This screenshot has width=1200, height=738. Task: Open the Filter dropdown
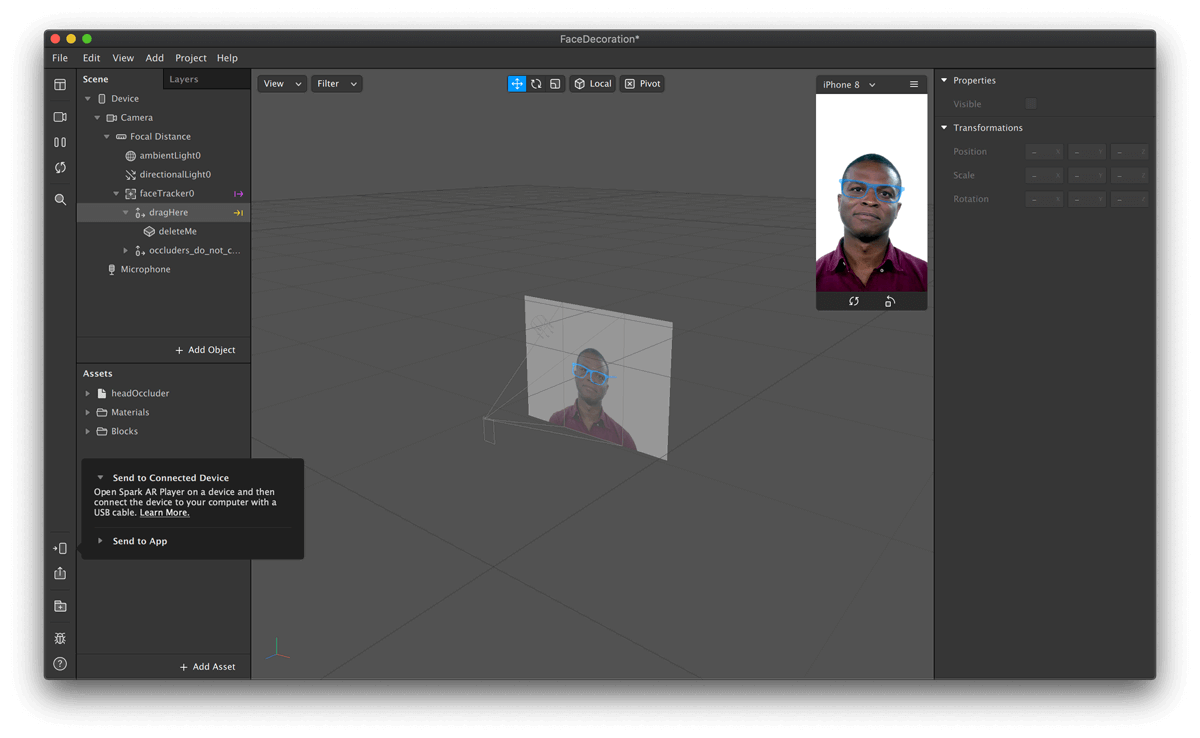[x=336, y=84]
